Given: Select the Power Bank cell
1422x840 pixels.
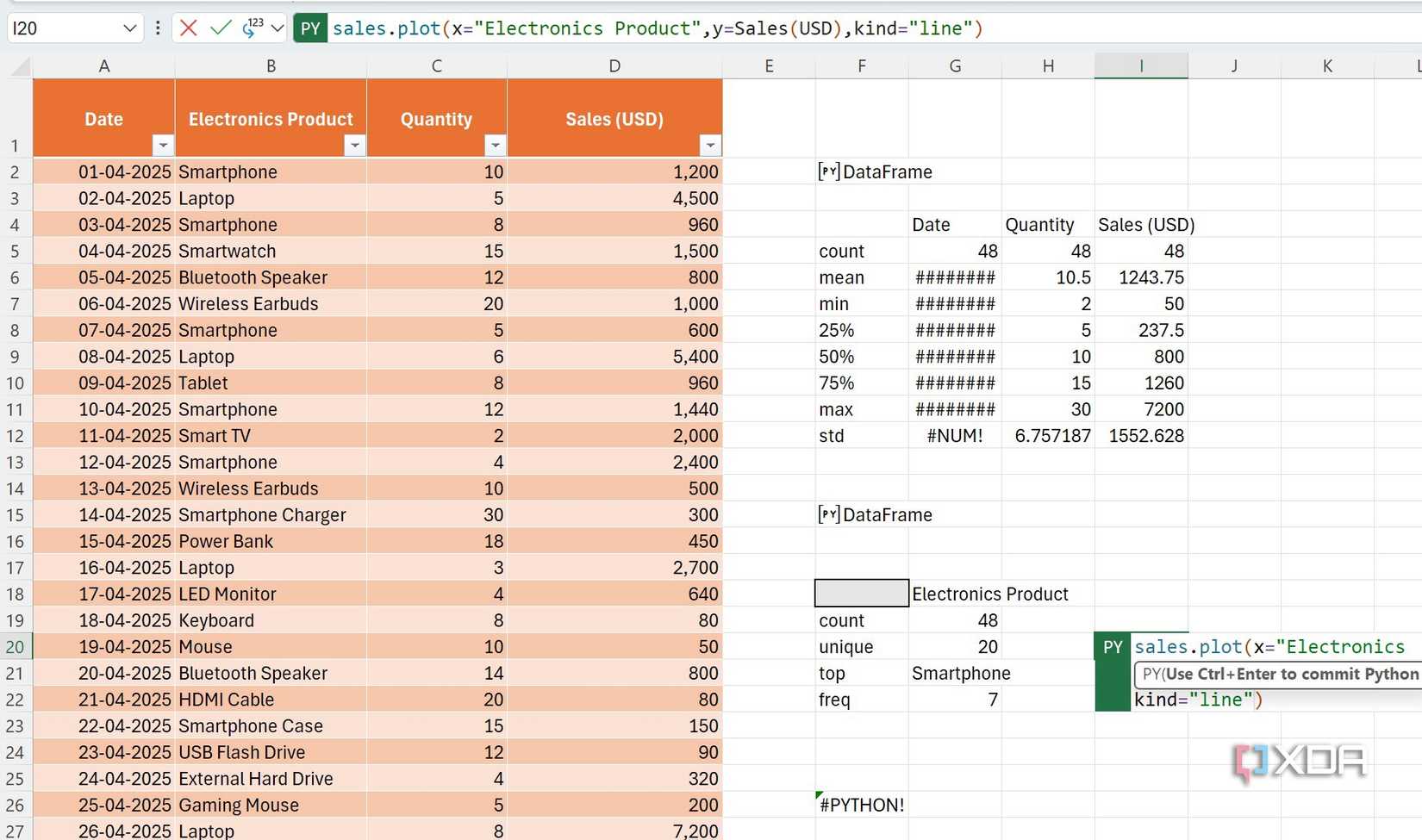Looking at the screenshot, I should point(271,542).
